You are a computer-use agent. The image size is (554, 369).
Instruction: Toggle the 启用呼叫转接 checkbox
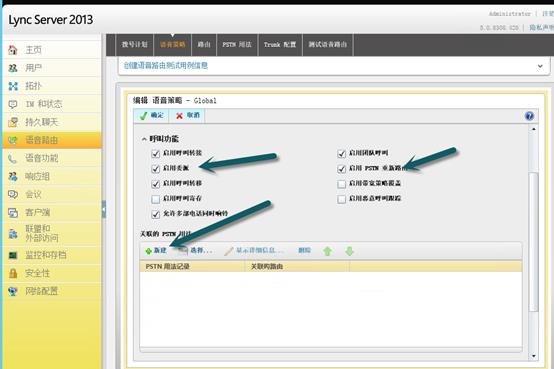155,154
